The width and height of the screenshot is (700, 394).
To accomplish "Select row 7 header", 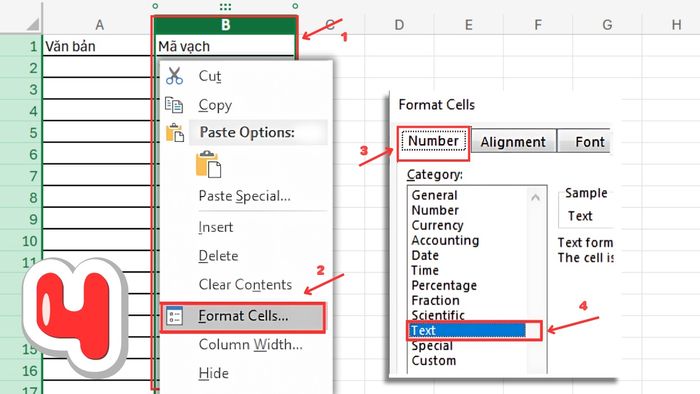I will click(21, 176).
